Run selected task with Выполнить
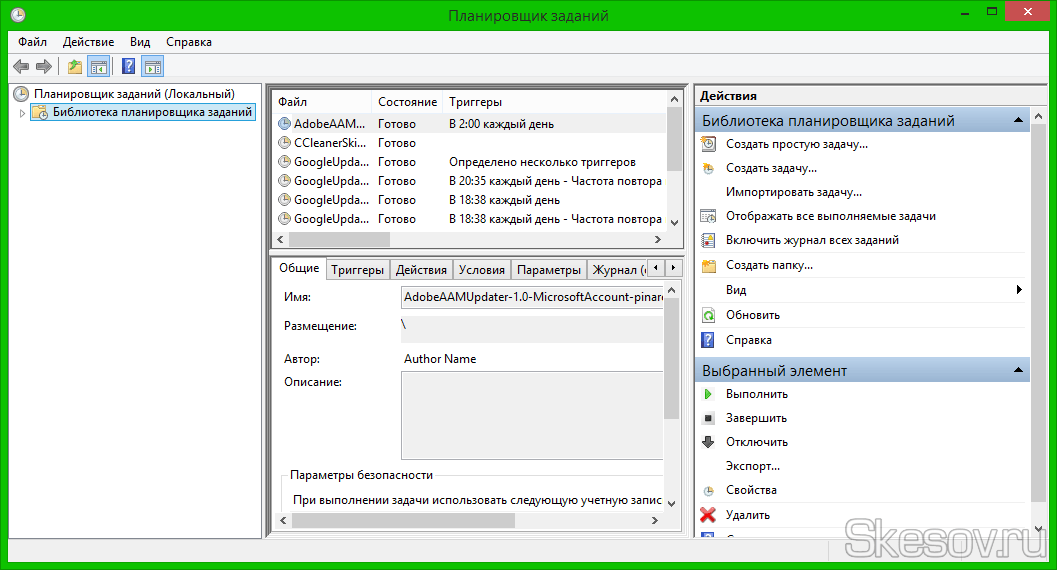 (756, 394)
